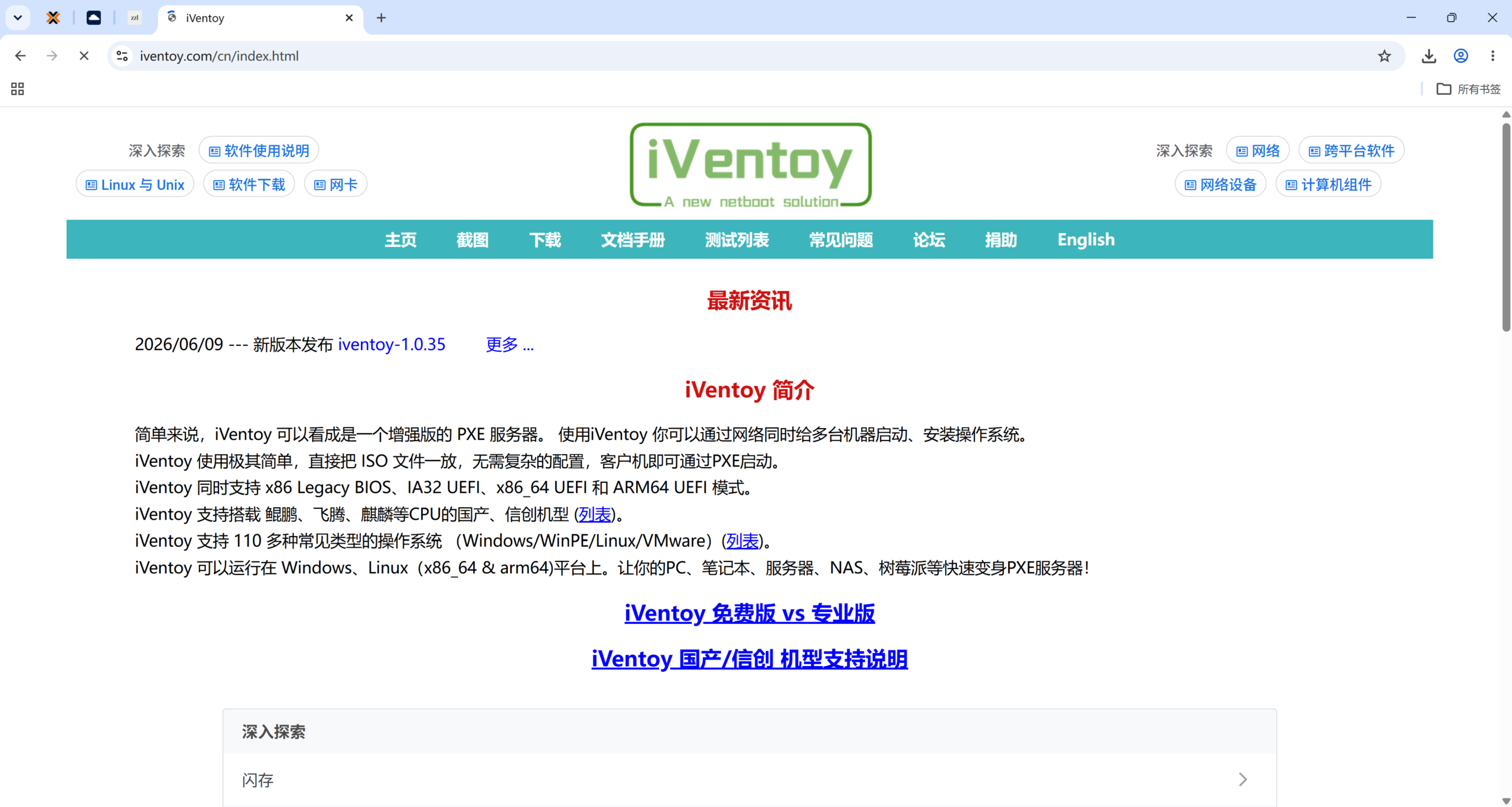Switch to the orange X pinned tab
Image resolution: width=1512 pixels, height=807 pixels.
53,18
